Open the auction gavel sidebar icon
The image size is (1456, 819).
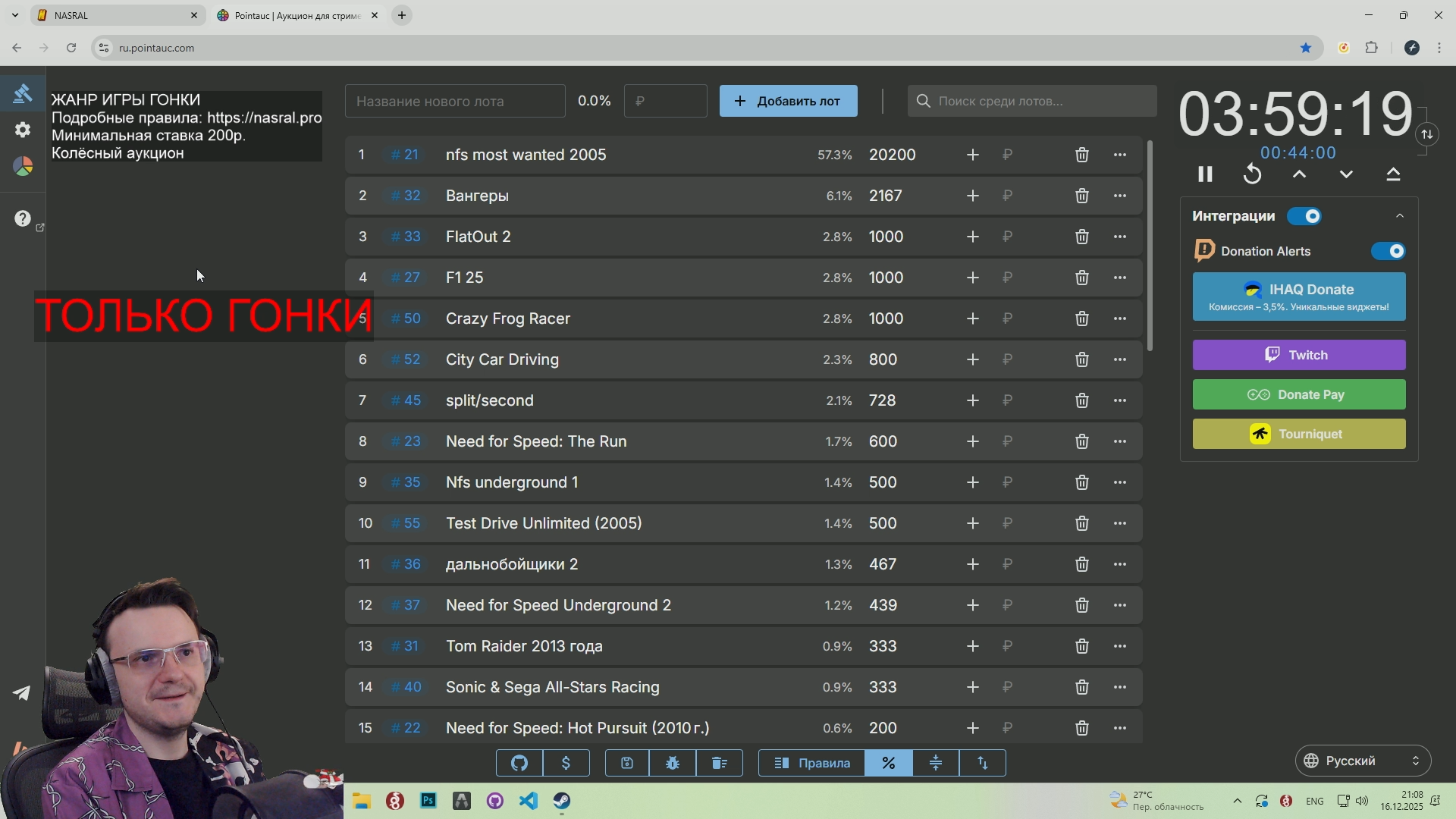tap(23, 93)
